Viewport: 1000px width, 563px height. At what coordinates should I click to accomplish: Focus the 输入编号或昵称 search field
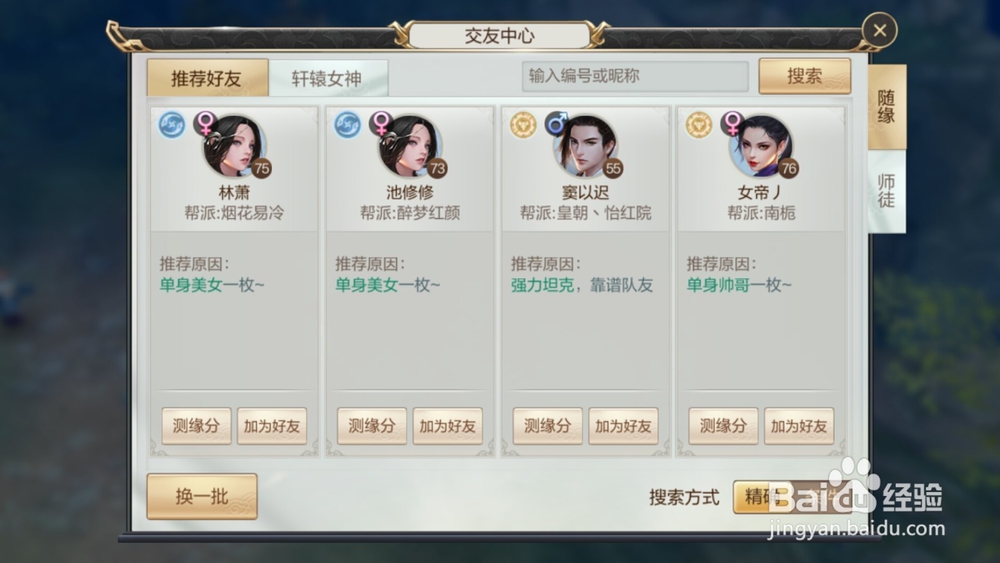click(635, 77)
